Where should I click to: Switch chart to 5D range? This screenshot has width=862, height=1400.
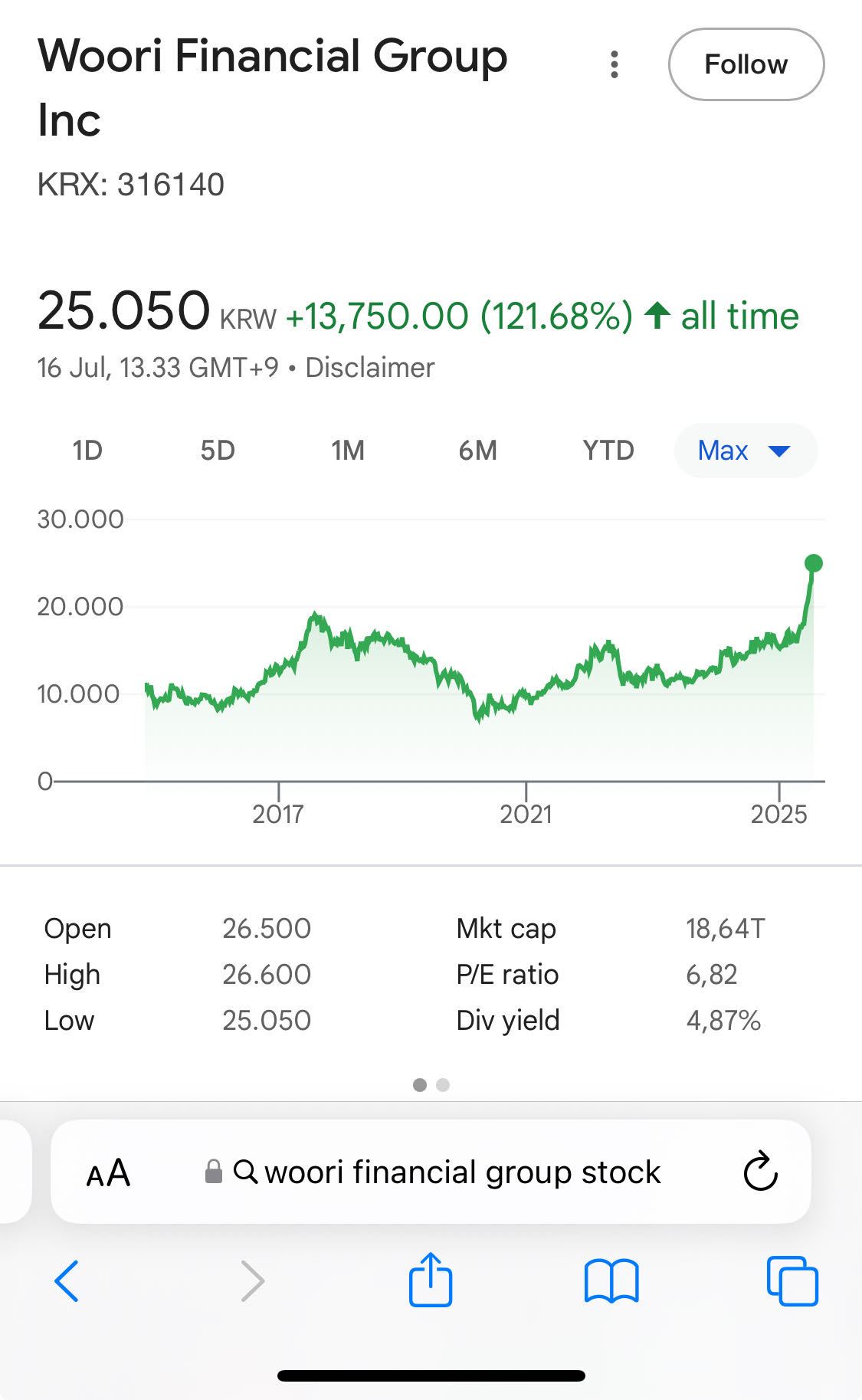[218, 451]
